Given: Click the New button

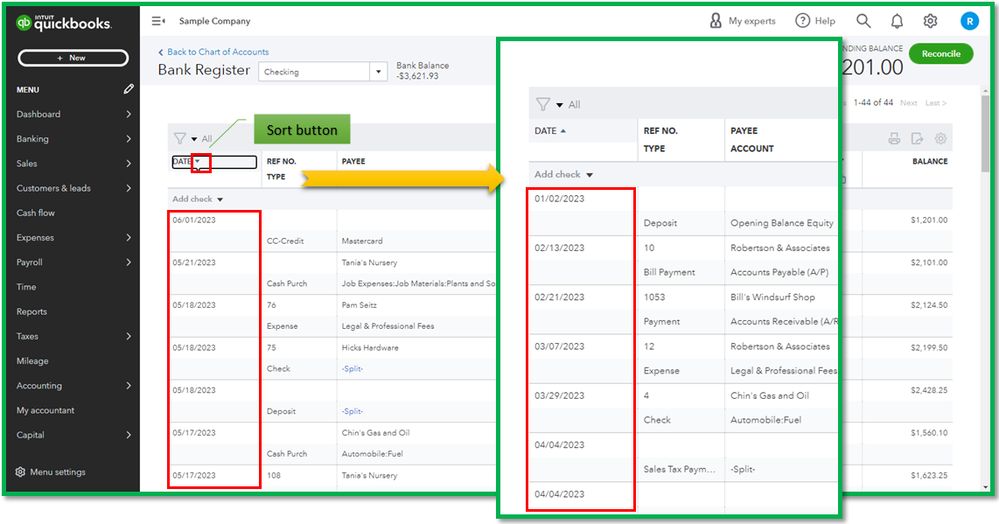Looking at the screenshot, I should click(x=73, y=57).
